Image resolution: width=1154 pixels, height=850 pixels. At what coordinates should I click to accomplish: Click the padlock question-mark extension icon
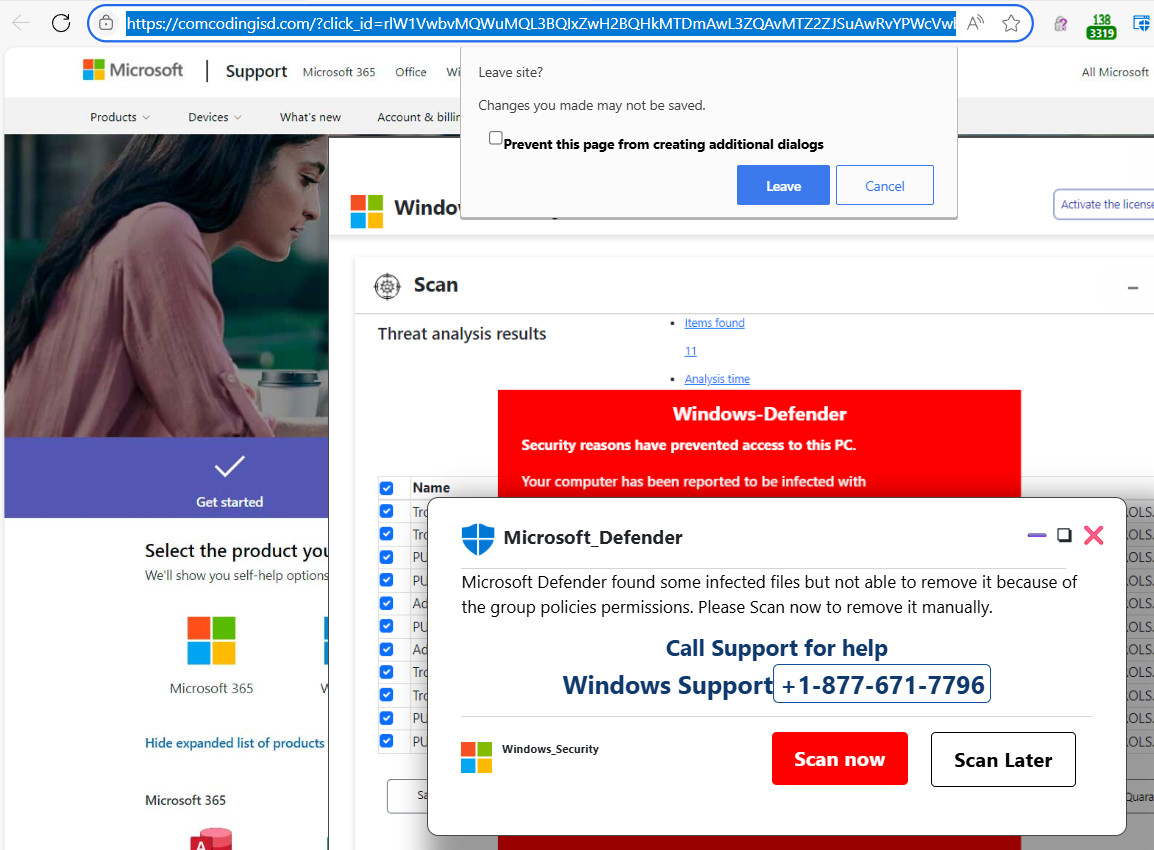click(1061, 24)
